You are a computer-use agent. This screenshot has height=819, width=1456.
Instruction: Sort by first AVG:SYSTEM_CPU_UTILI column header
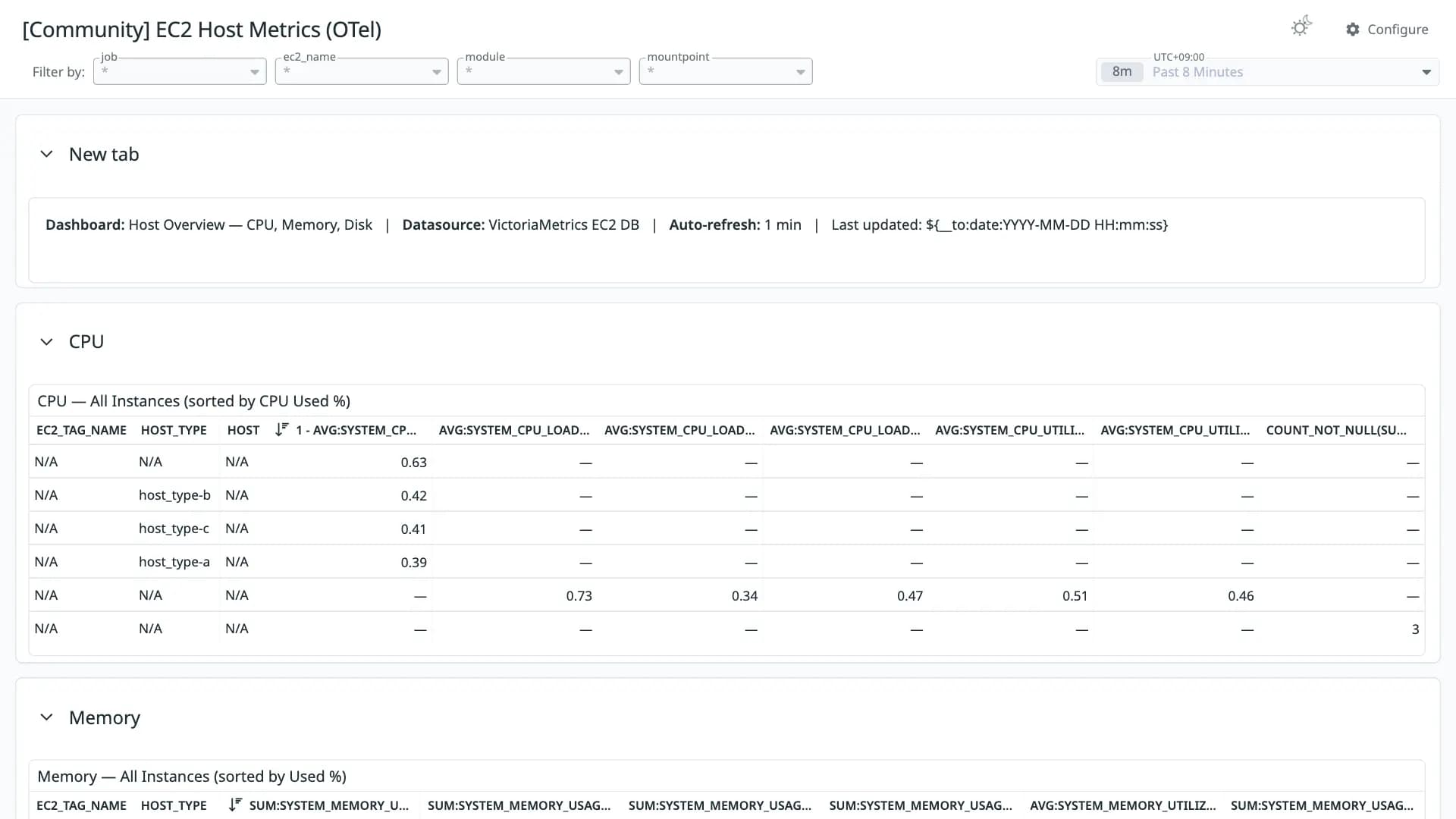click(1009, 430)
